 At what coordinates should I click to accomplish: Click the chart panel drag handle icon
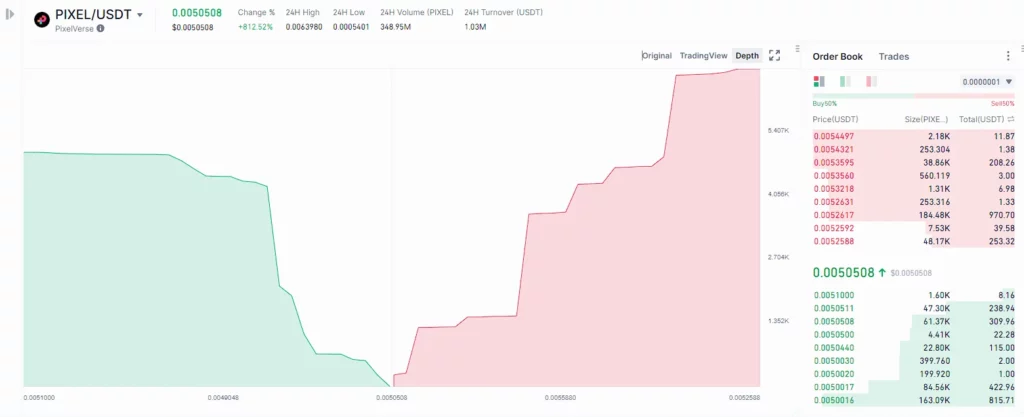click(797, 48)
